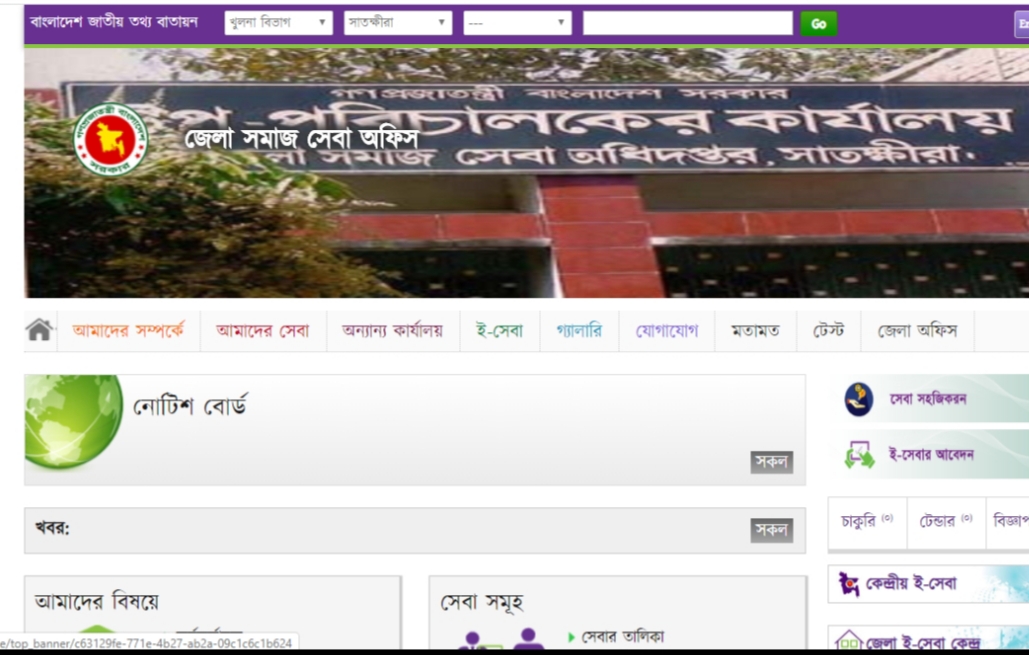Viewport: 1029px width, 655px height.
Task: Open the আমাদের সেবা menu
Action: click(x=262, y=331)
